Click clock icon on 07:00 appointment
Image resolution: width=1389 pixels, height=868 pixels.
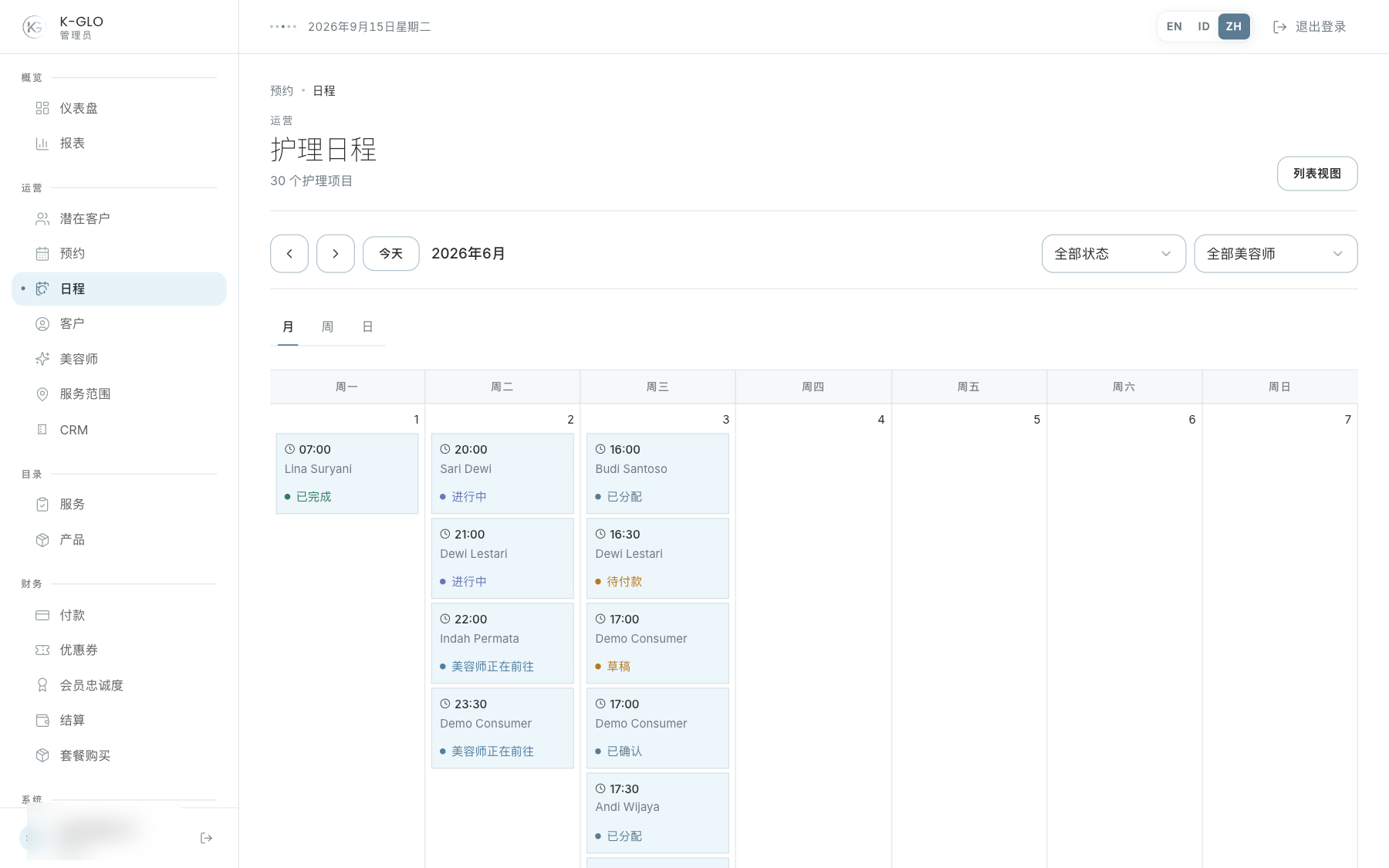(290, 449)
